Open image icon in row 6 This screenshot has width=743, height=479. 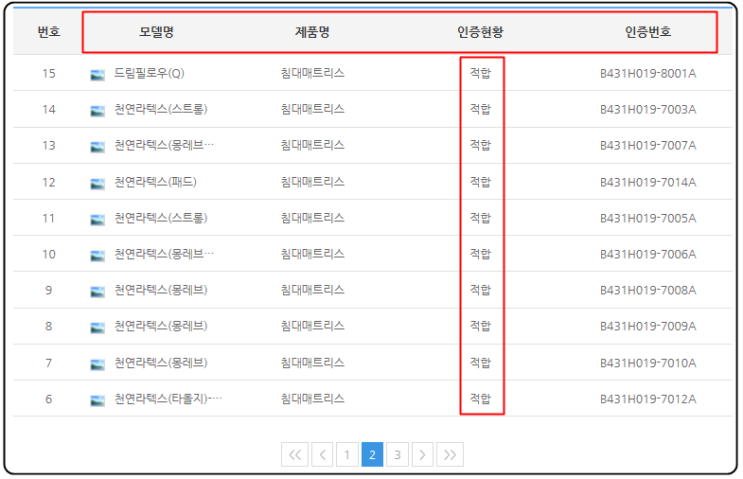coord(97,401)
